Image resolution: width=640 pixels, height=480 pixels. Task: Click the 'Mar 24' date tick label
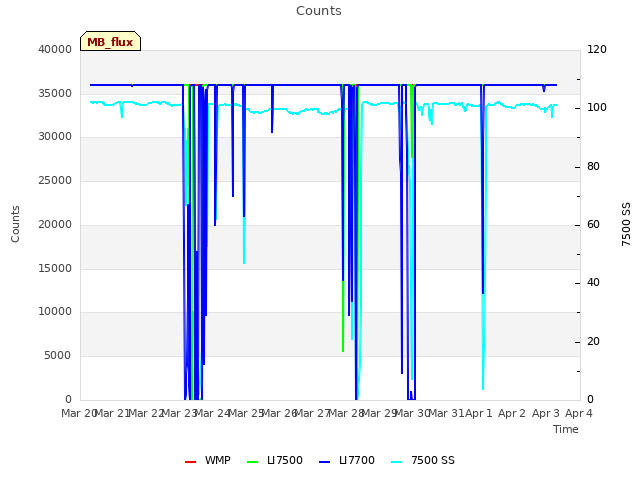tap(212, 413)
